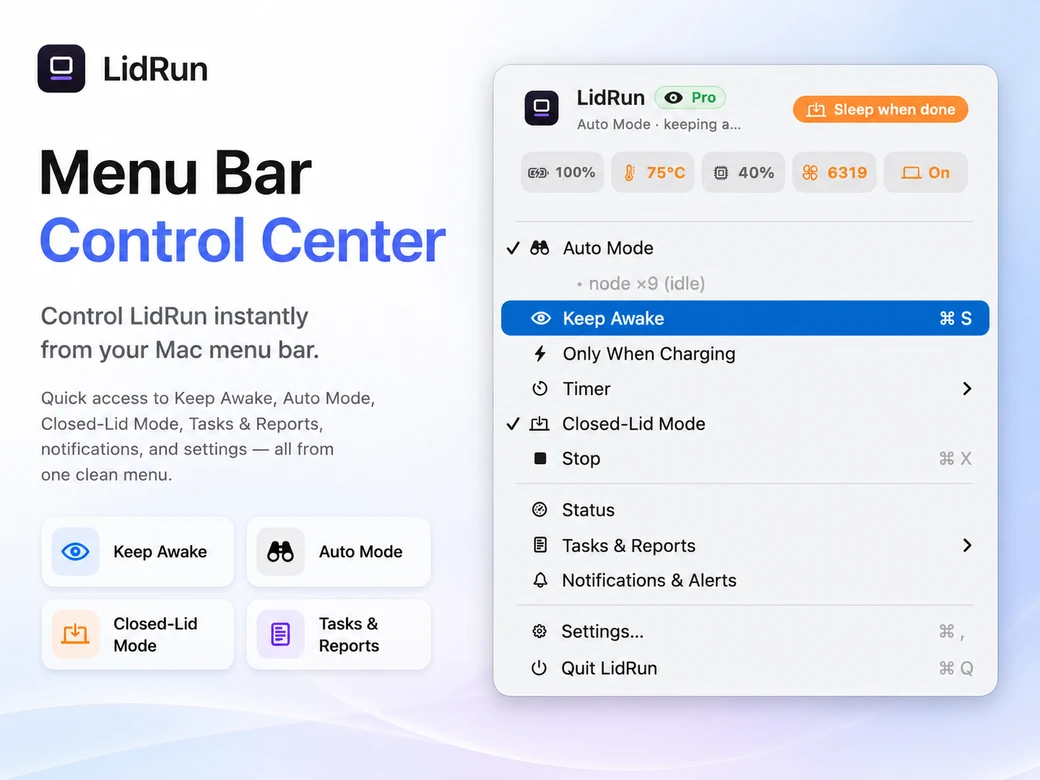Click the Status gauge icon
Viewport: 1040px width, 780px height.
(x=540, y=509)
